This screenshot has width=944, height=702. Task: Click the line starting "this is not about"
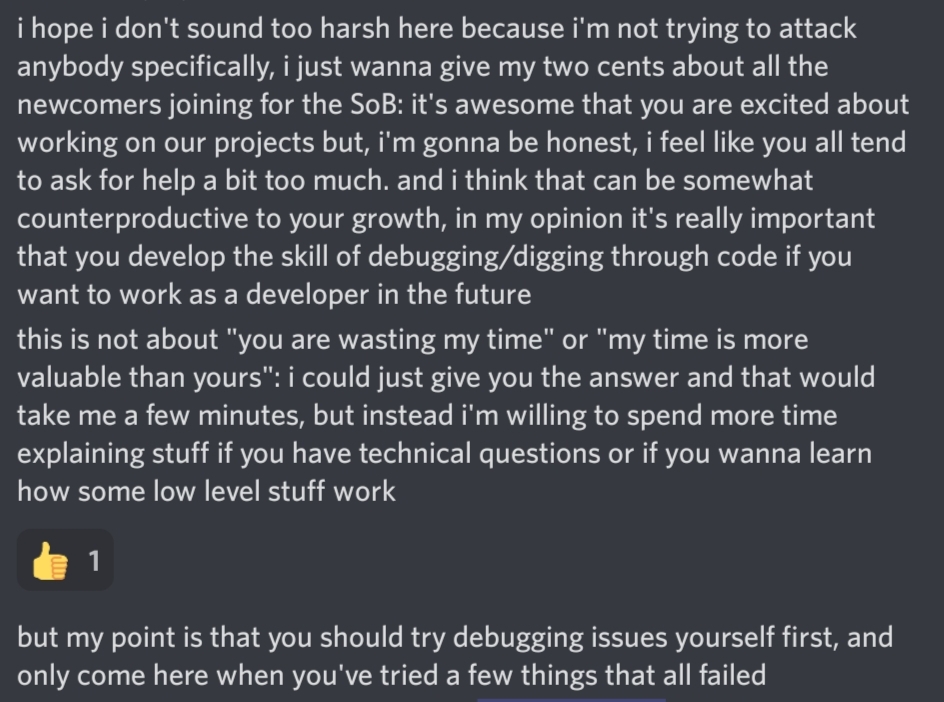412,339
